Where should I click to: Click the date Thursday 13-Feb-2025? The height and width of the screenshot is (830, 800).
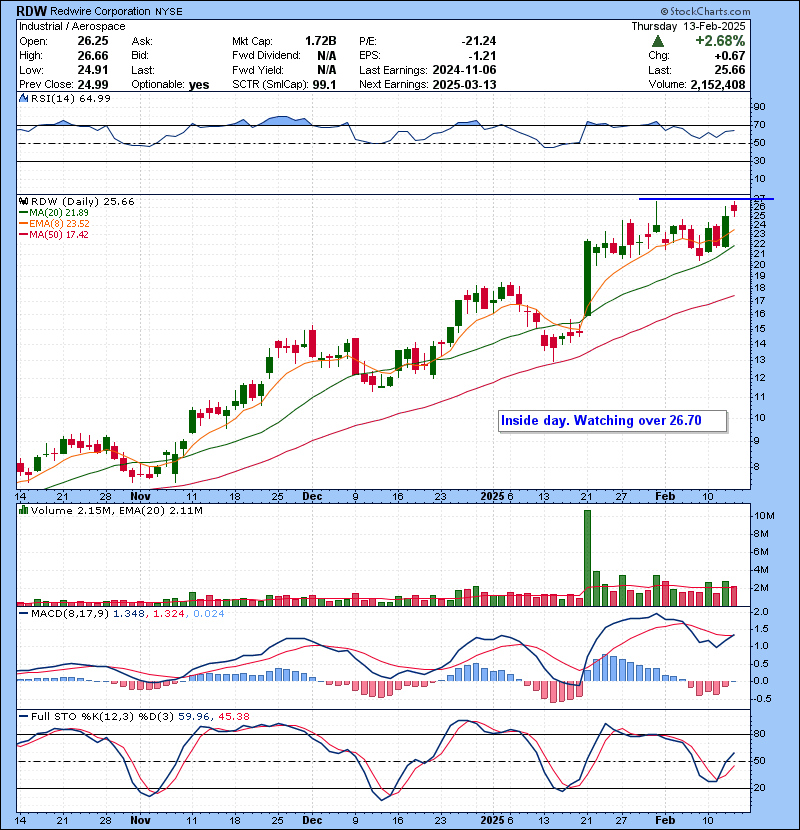688,26
